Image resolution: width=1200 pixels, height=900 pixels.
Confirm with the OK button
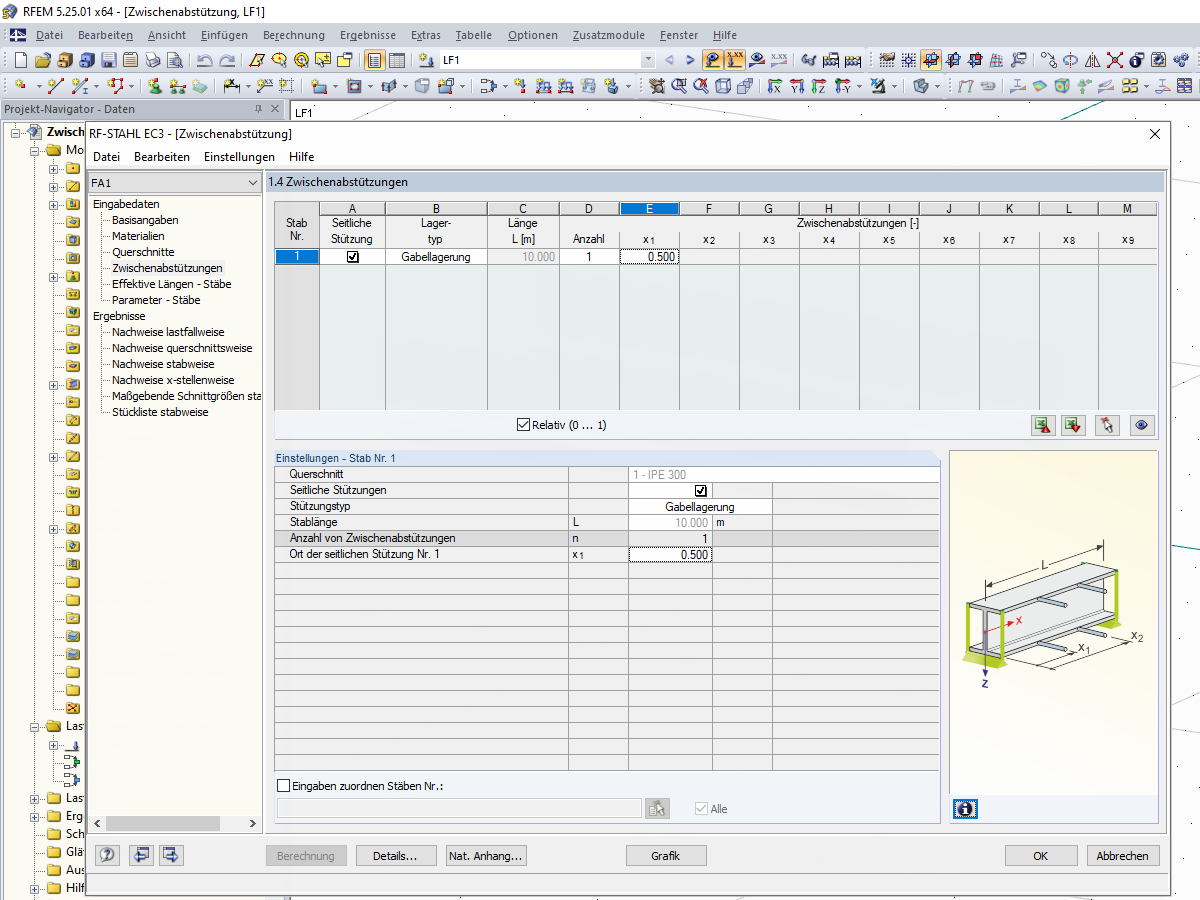[x=1041, y=856]
